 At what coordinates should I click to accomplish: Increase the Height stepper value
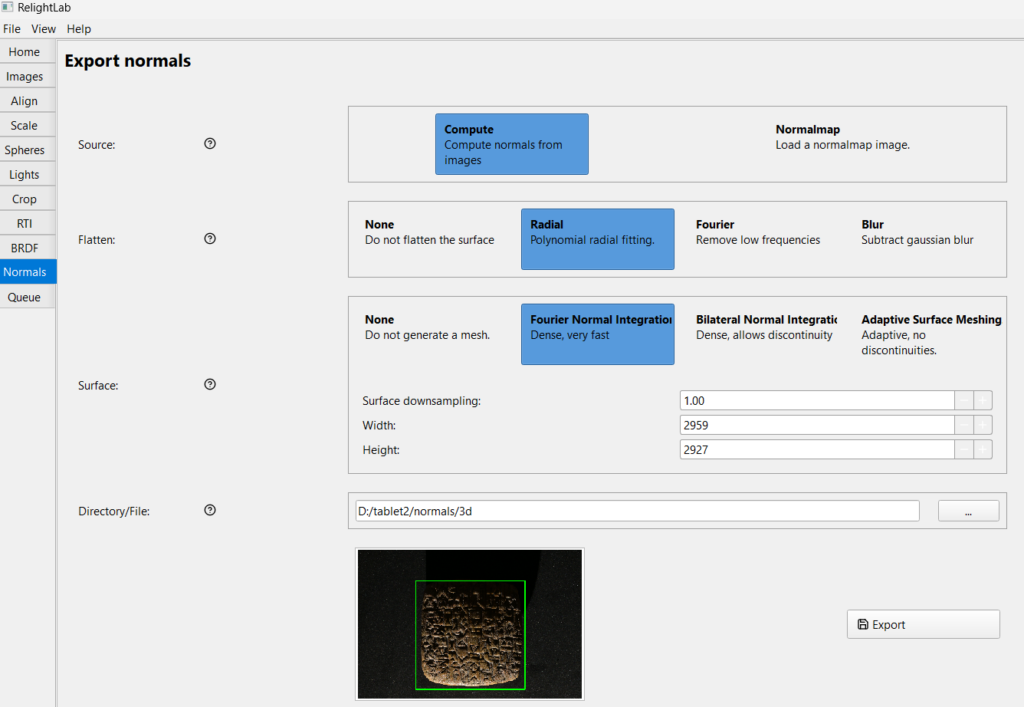point(983,450)
